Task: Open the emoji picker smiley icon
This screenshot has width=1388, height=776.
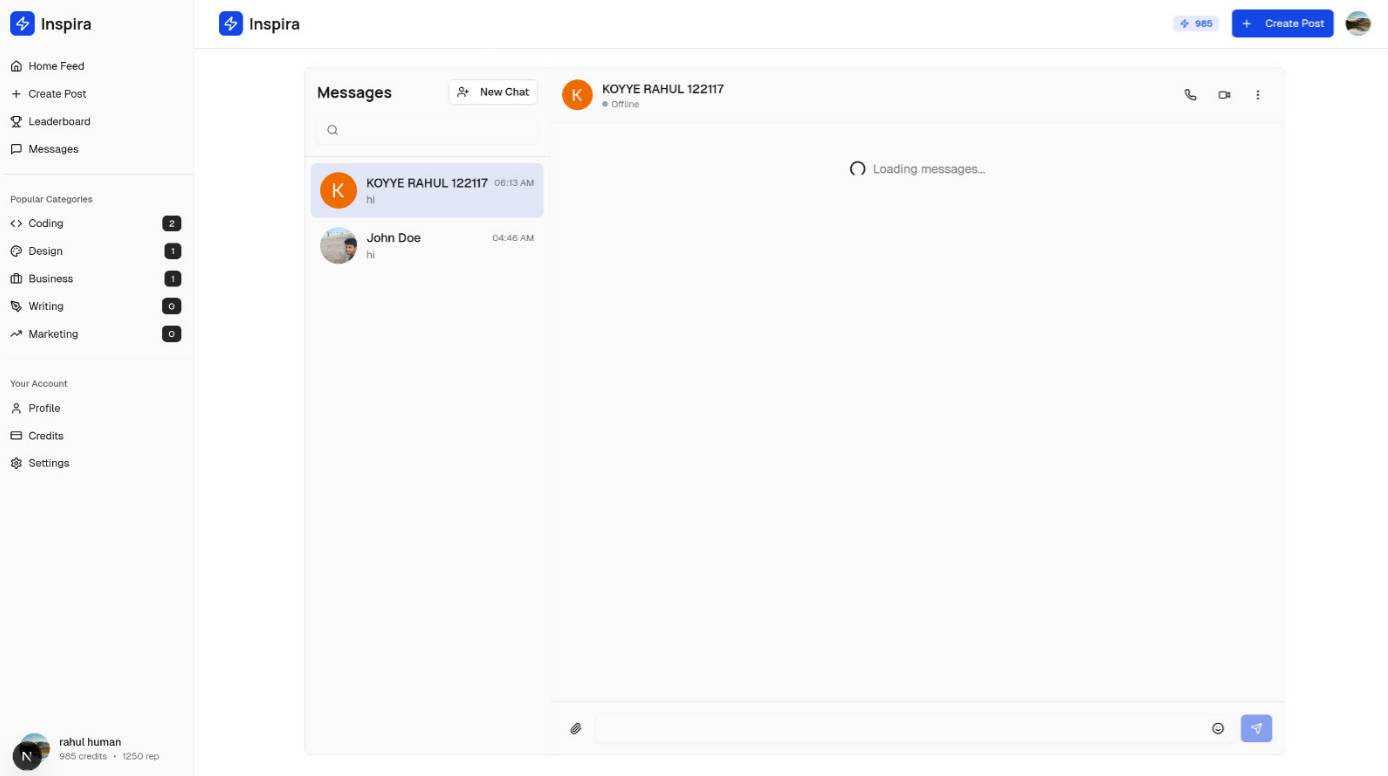Action: [x=1218, y=729]
